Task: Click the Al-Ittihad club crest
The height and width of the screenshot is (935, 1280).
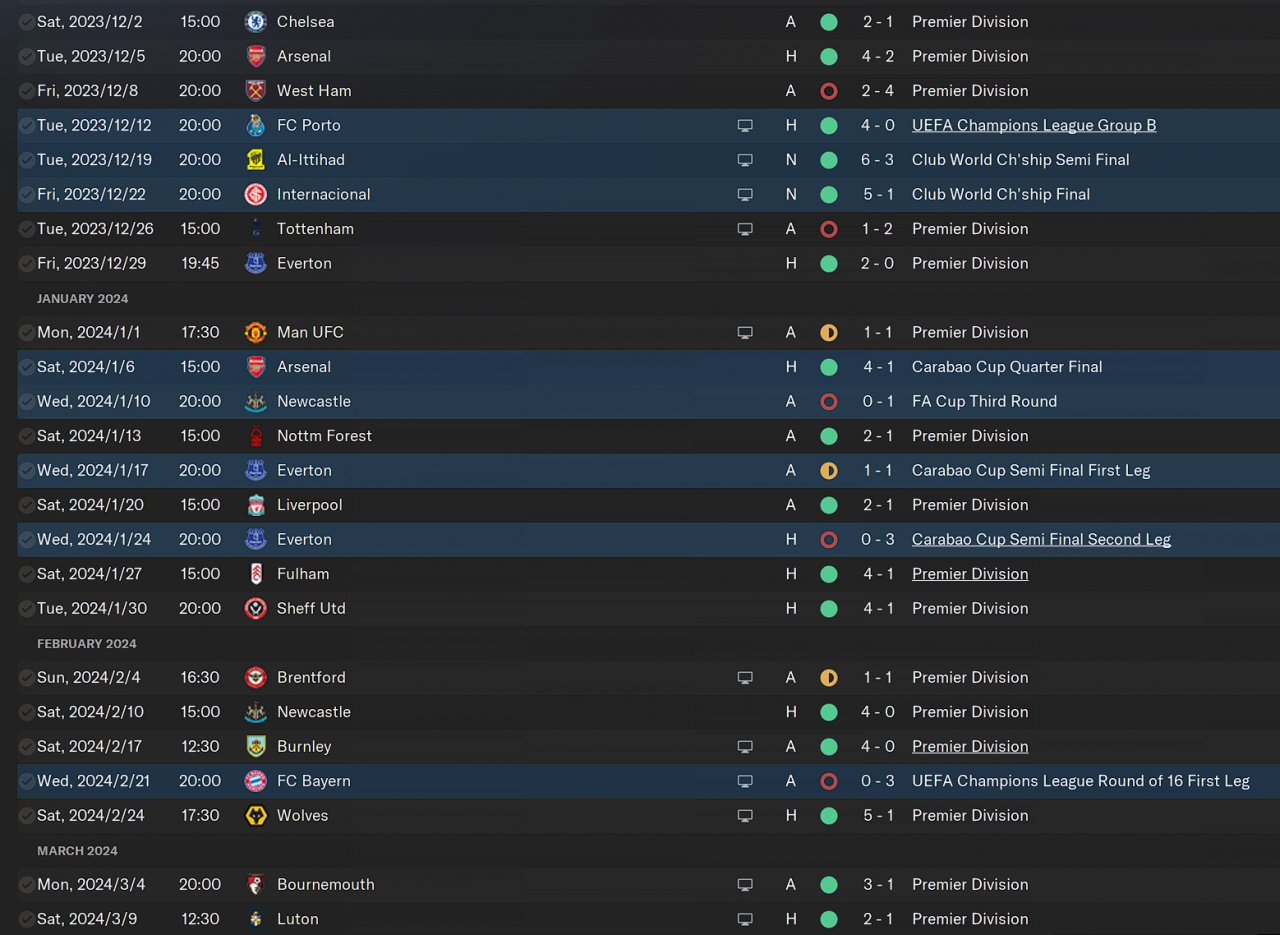Action: [256, 160]
